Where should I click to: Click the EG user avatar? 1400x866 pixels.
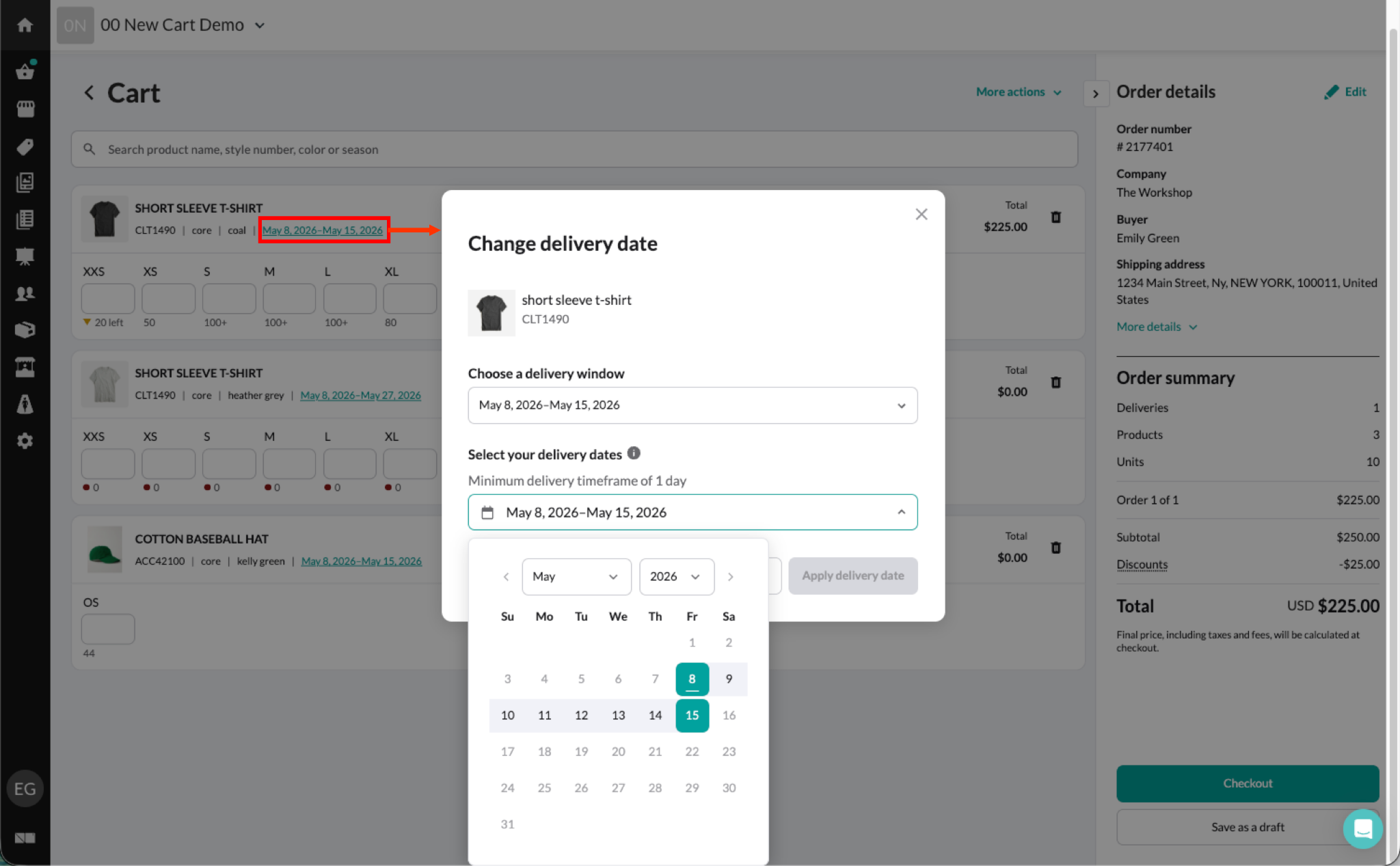click(x=25, y=789)
